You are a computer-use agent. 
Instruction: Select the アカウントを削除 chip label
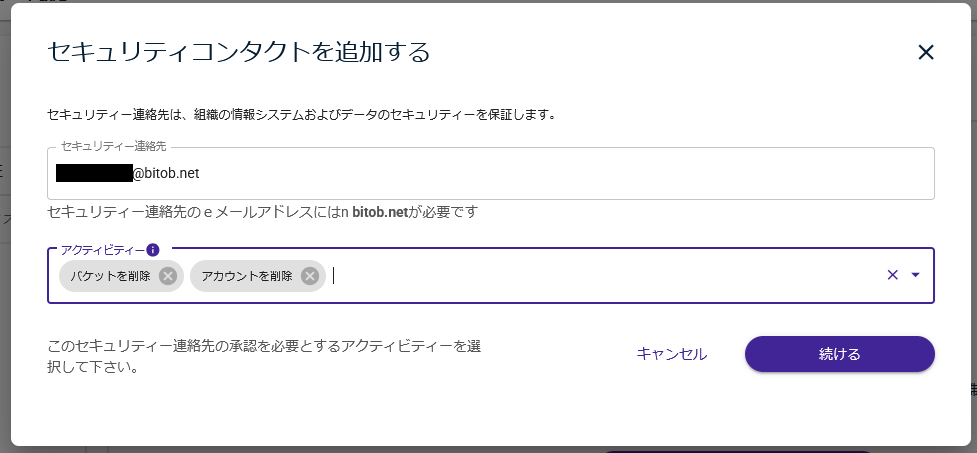pyautogui.click(x=247, y=276)
